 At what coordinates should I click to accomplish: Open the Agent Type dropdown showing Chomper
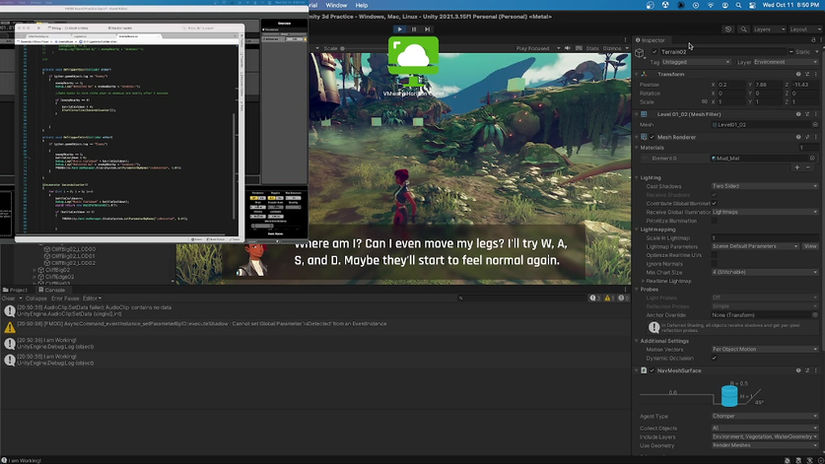[765, 416]
